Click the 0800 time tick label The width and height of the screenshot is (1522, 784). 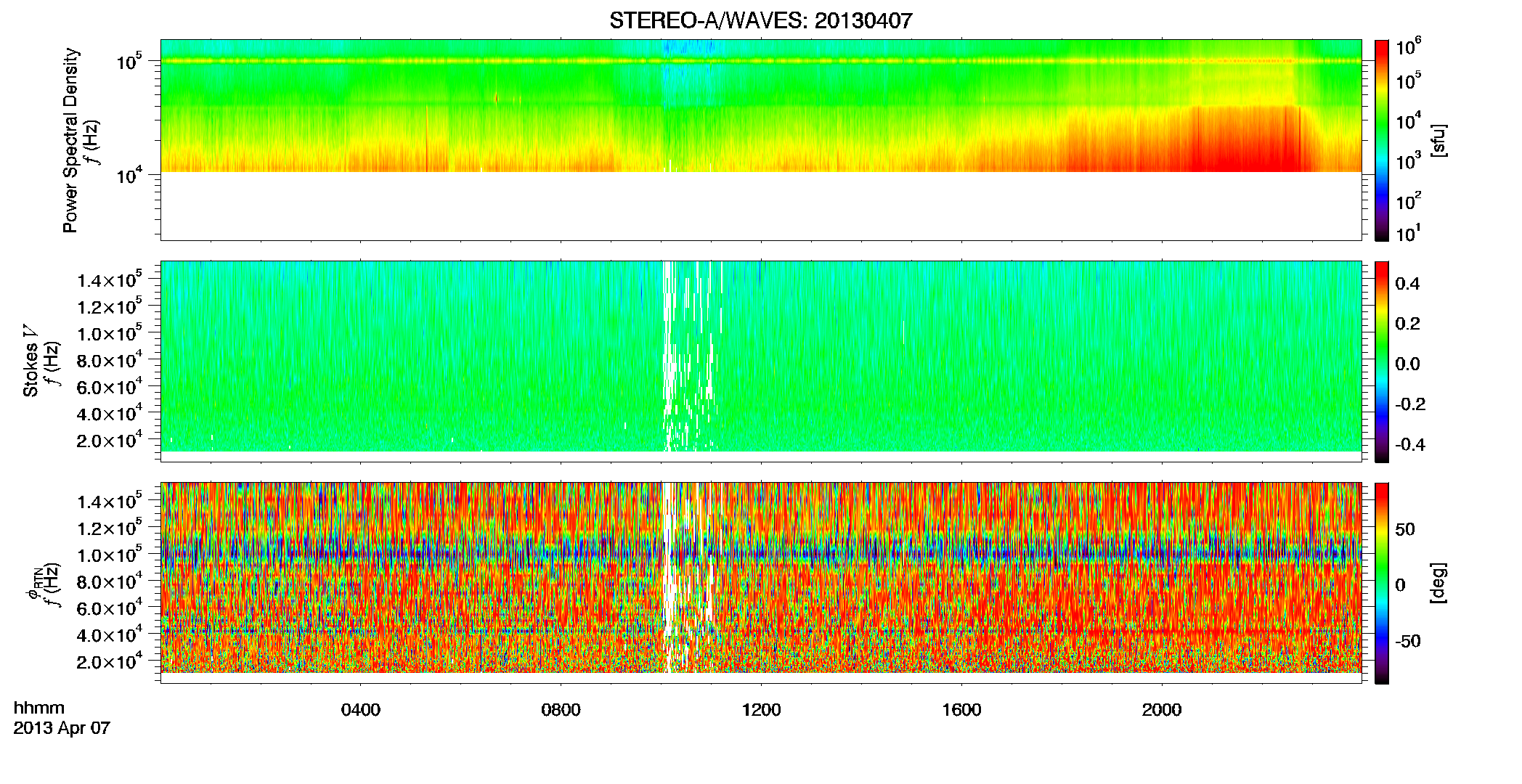click(x=561, y=709)
